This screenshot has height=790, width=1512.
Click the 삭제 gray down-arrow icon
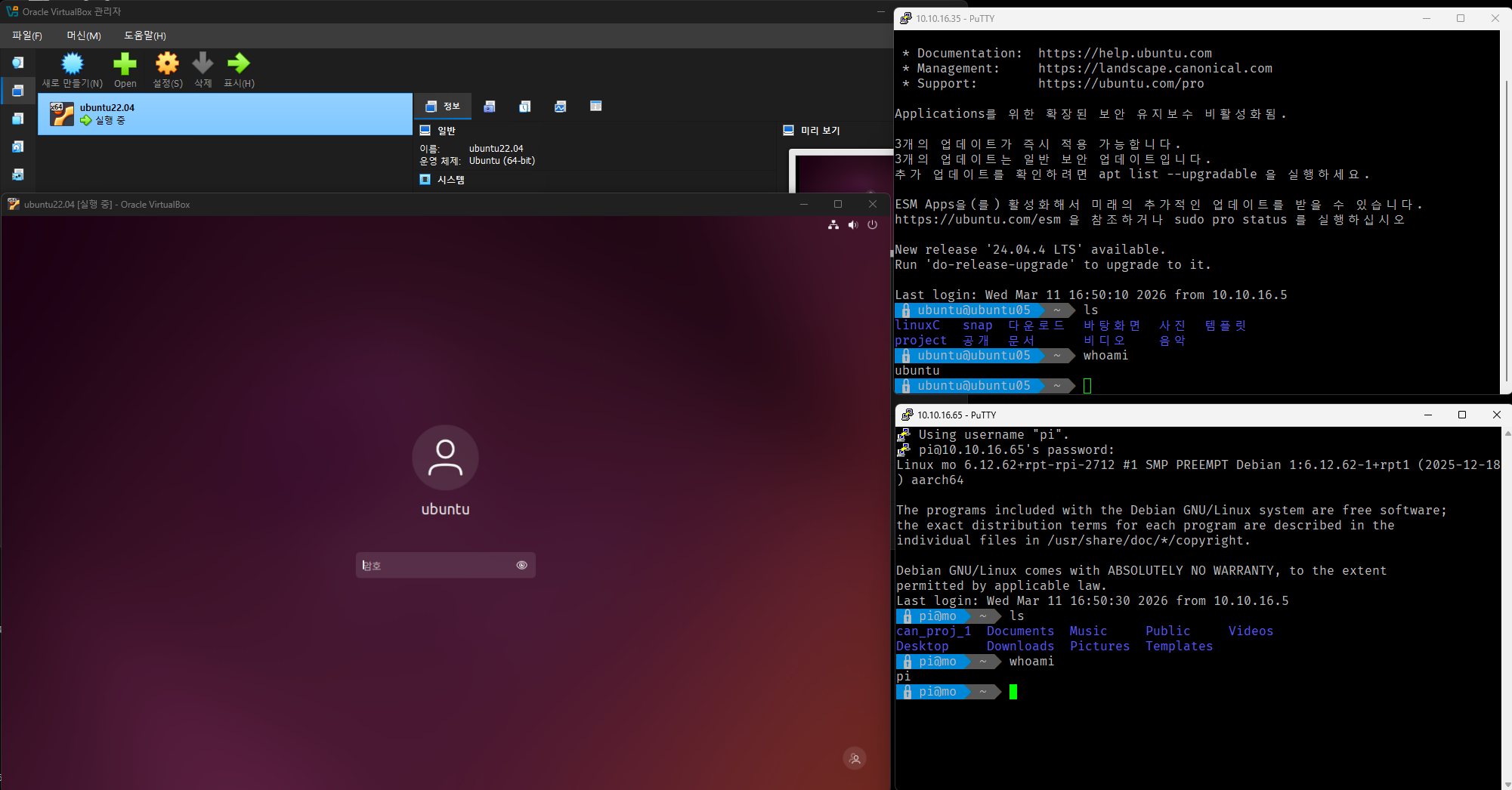(203, 63)
